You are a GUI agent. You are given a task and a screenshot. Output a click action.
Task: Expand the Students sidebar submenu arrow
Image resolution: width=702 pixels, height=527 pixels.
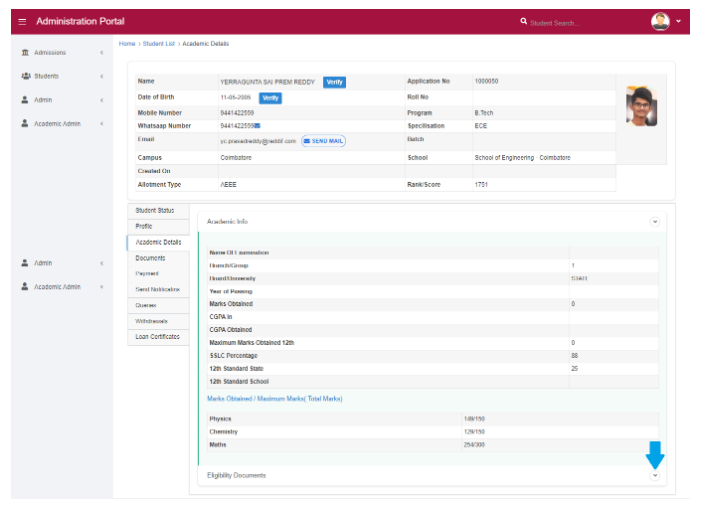pyautogui.click(x=101, y=76)
